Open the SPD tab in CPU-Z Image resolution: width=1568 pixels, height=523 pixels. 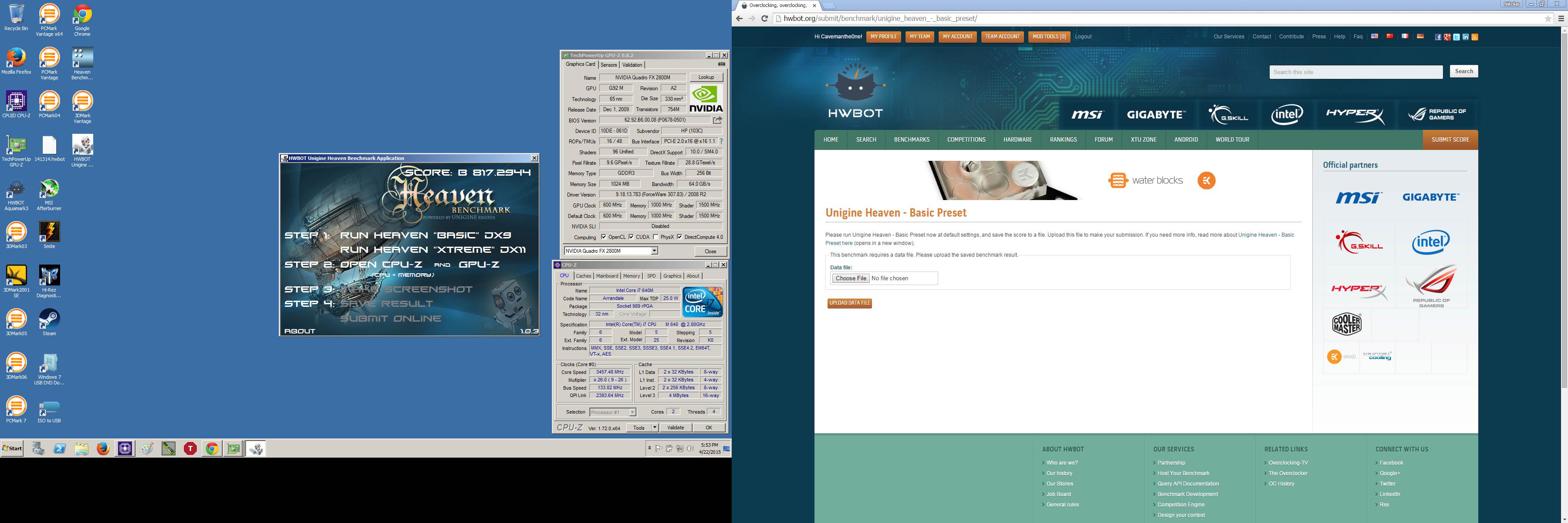pos(651,276)
